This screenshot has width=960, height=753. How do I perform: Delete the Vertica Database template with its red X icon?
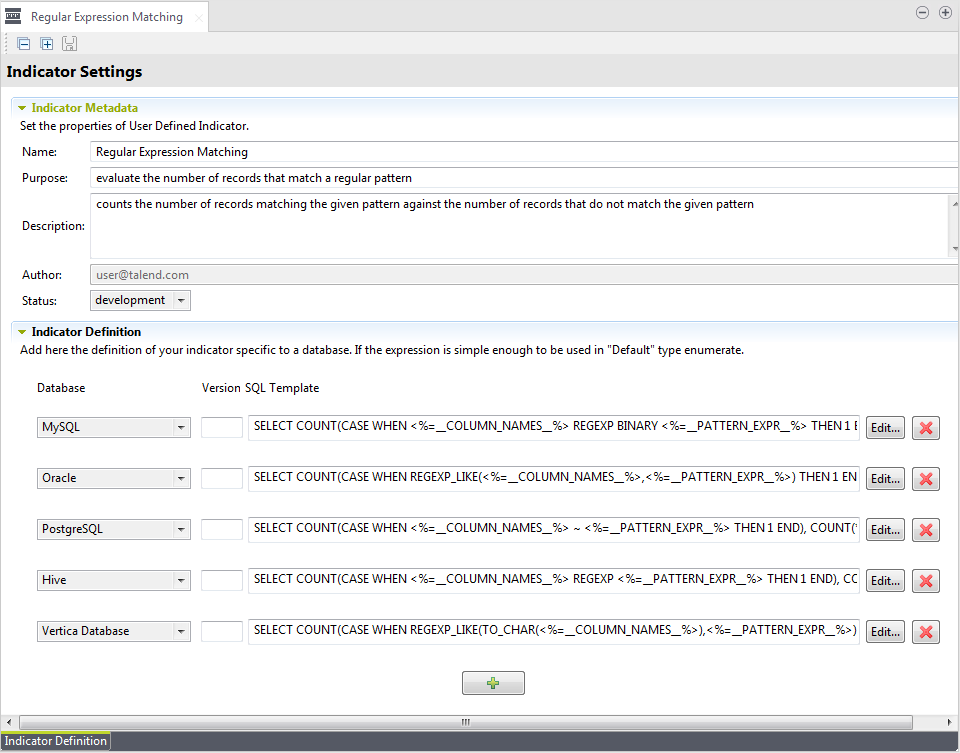[x=925, y=631]
